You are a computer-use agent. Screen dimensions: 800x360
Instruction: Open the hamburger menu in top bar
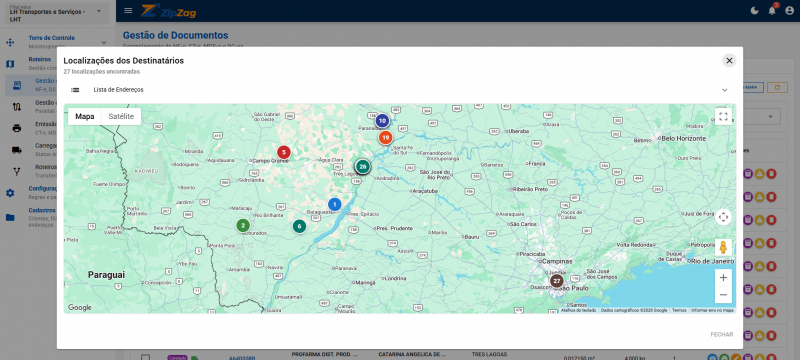coord(128,11)
